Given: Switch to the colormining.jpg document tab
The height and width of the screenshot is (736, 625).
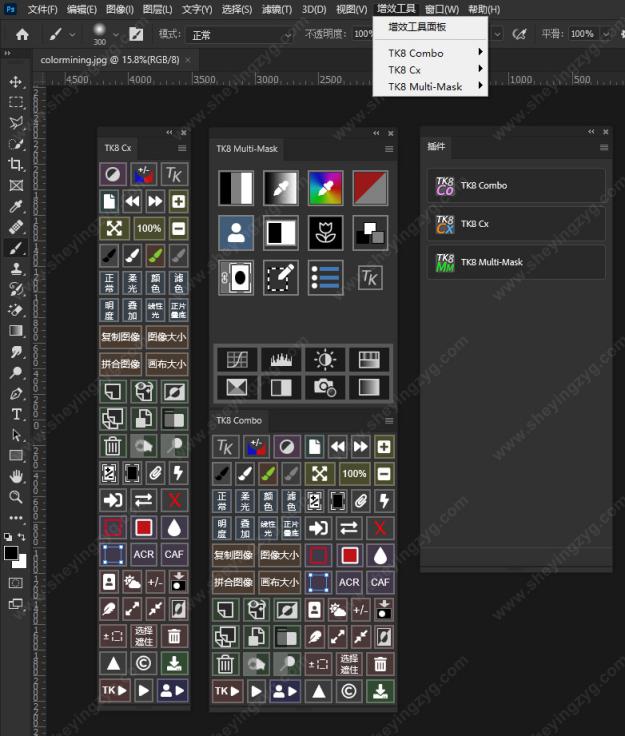Looking at the screenshot, I should coord(110,60).
